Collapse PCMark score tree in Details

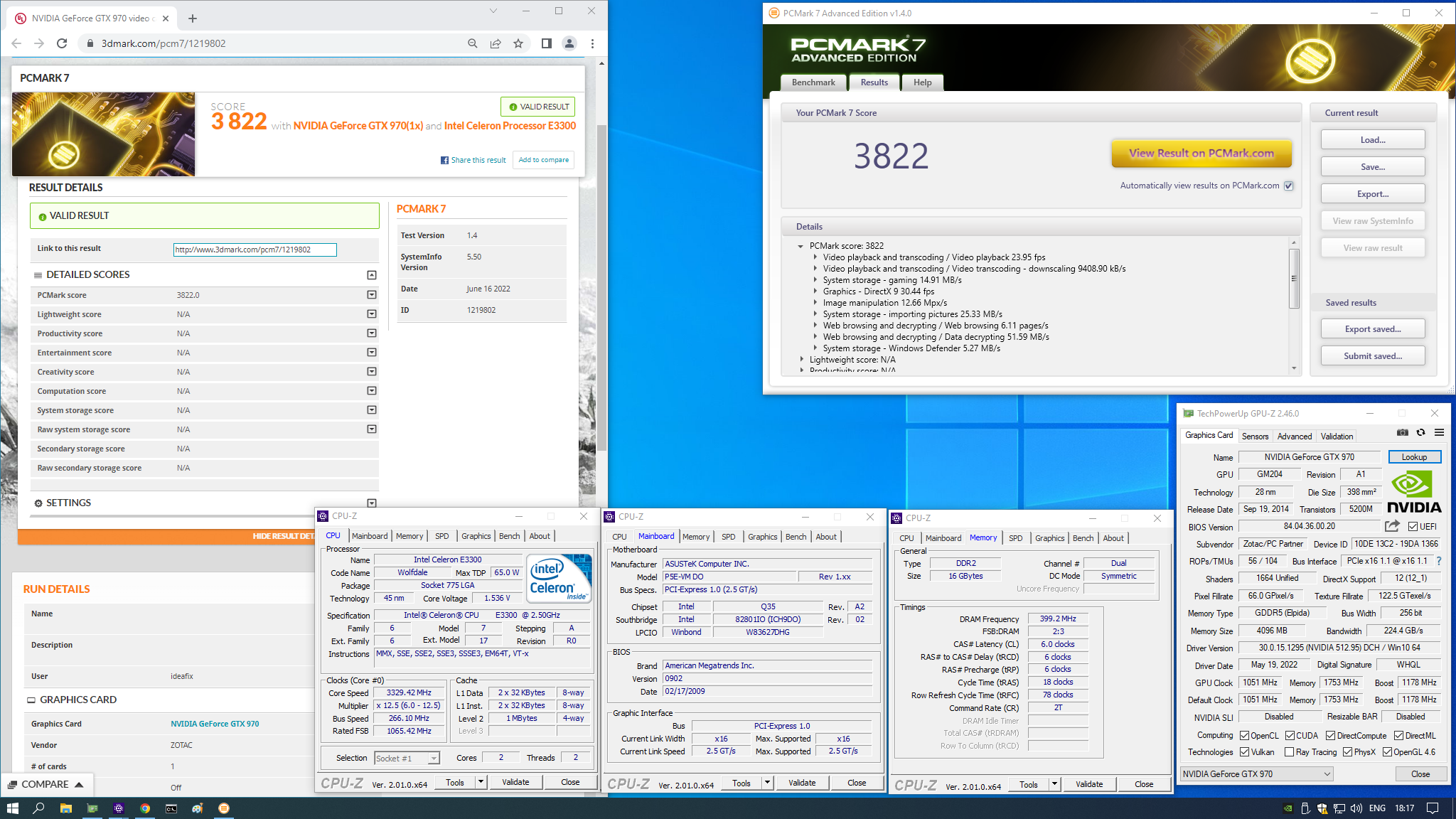pos(801,246)
